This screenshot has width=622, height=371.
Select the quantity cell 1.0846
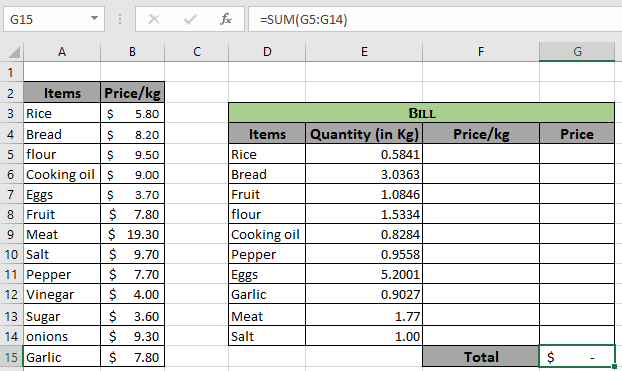364,194
